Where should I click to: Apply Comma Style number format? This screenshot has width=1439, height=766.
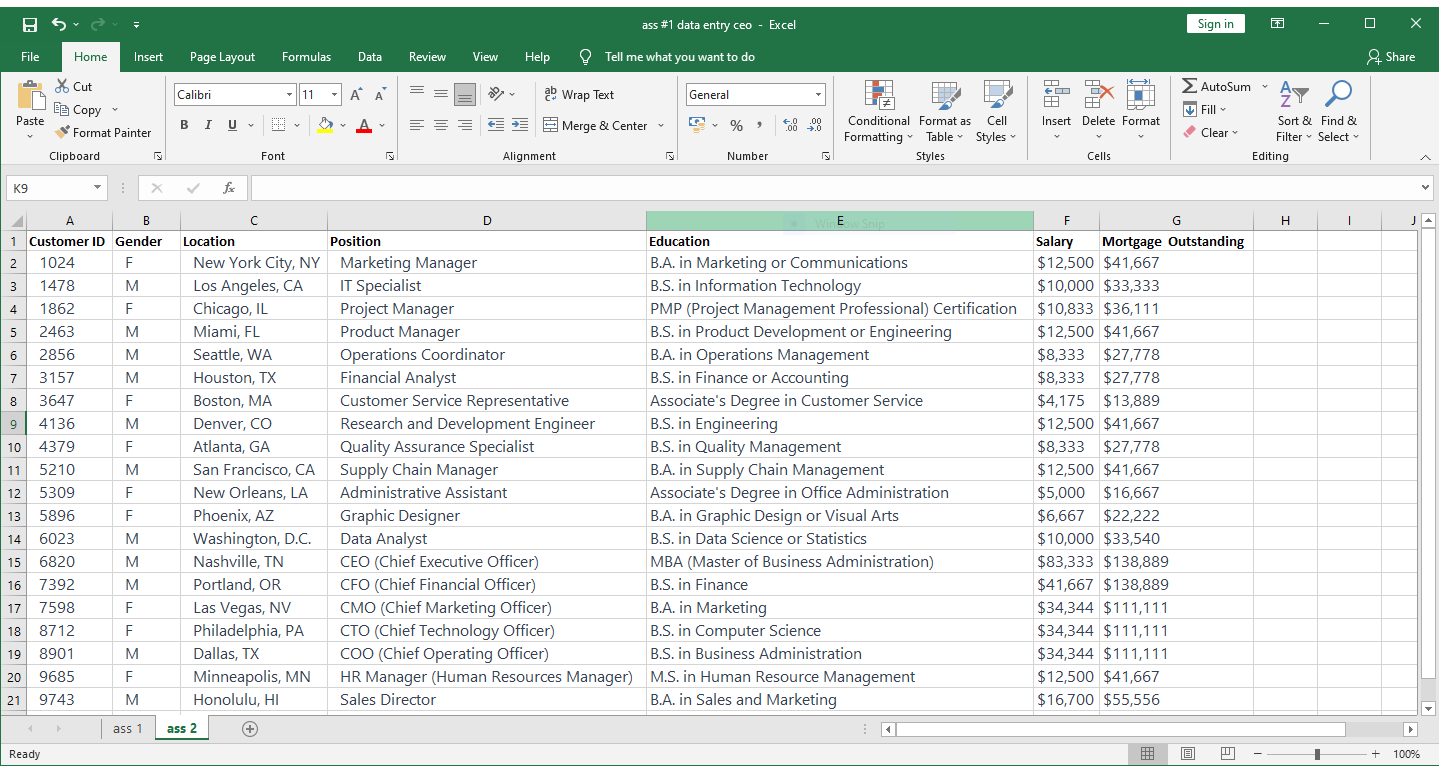(760, 125)
